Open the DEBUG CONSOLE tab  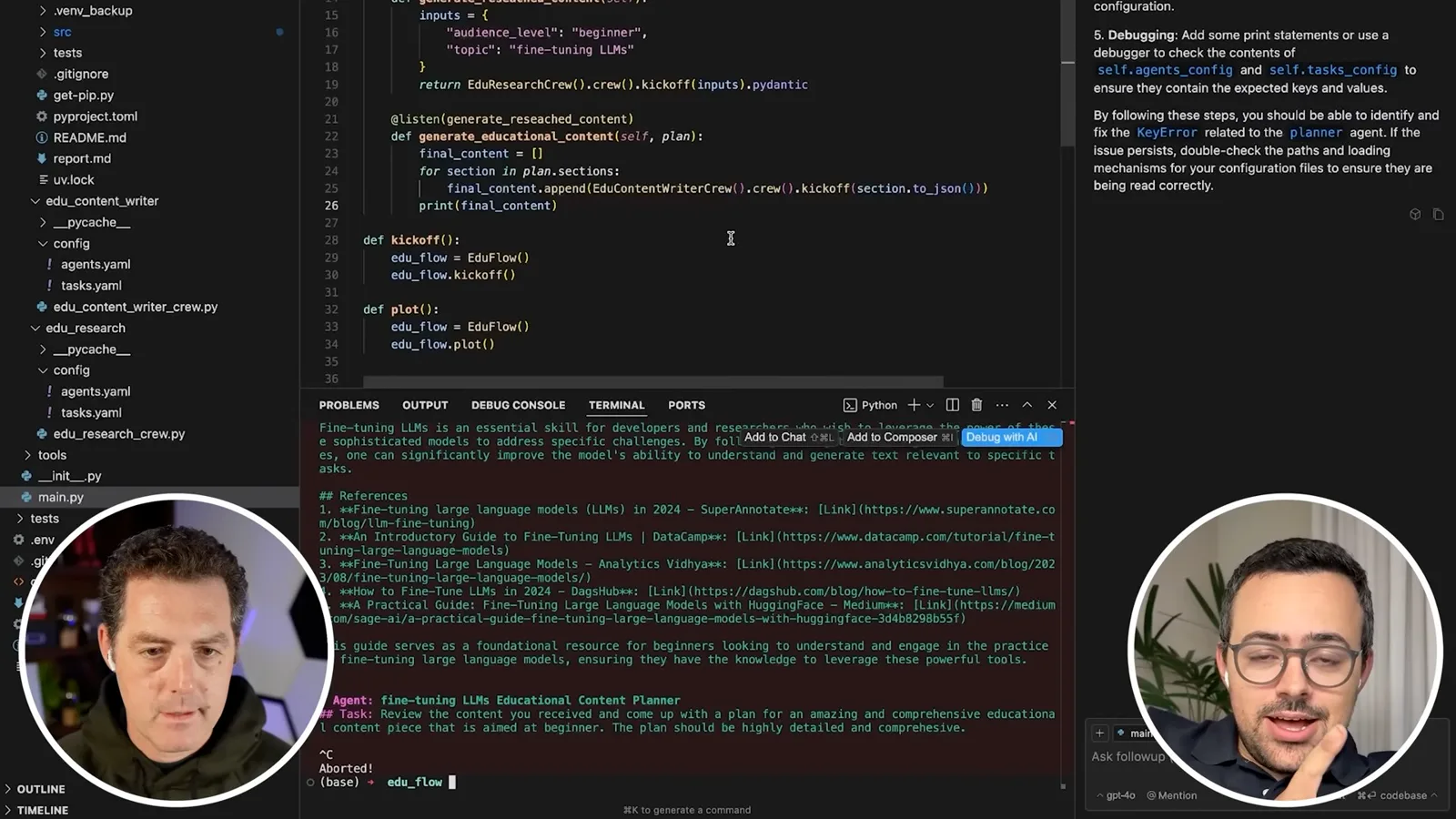click(x=518, y=405)
